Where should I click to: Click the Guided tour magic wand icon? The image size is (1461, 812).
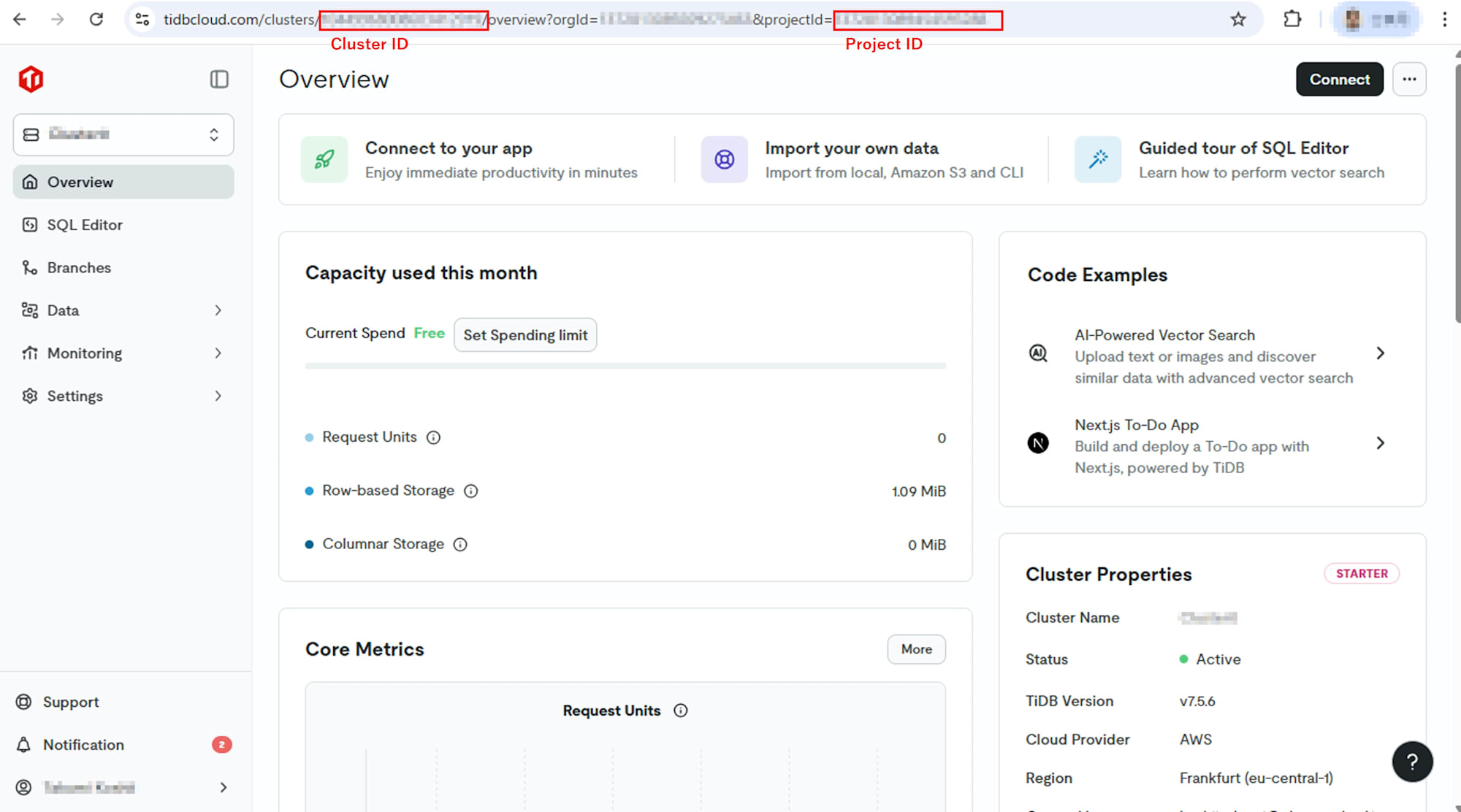(1098, 159)
